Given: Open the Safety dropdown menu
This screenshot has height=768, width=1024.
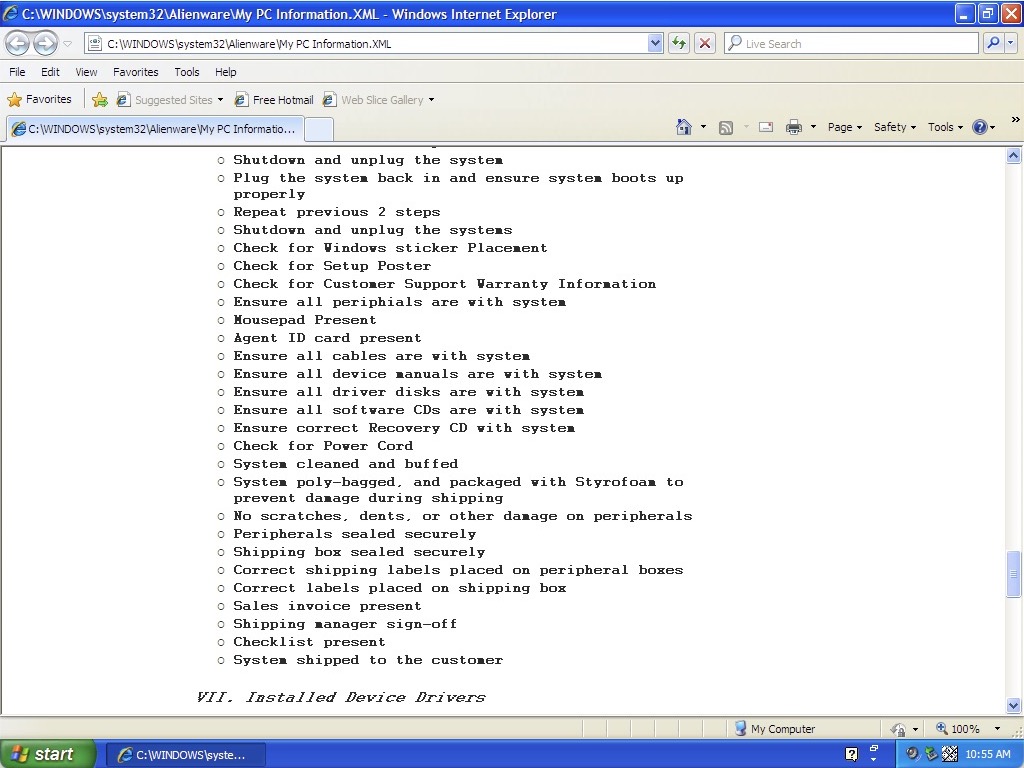Looking at the screenshot, I should point(894,127).
